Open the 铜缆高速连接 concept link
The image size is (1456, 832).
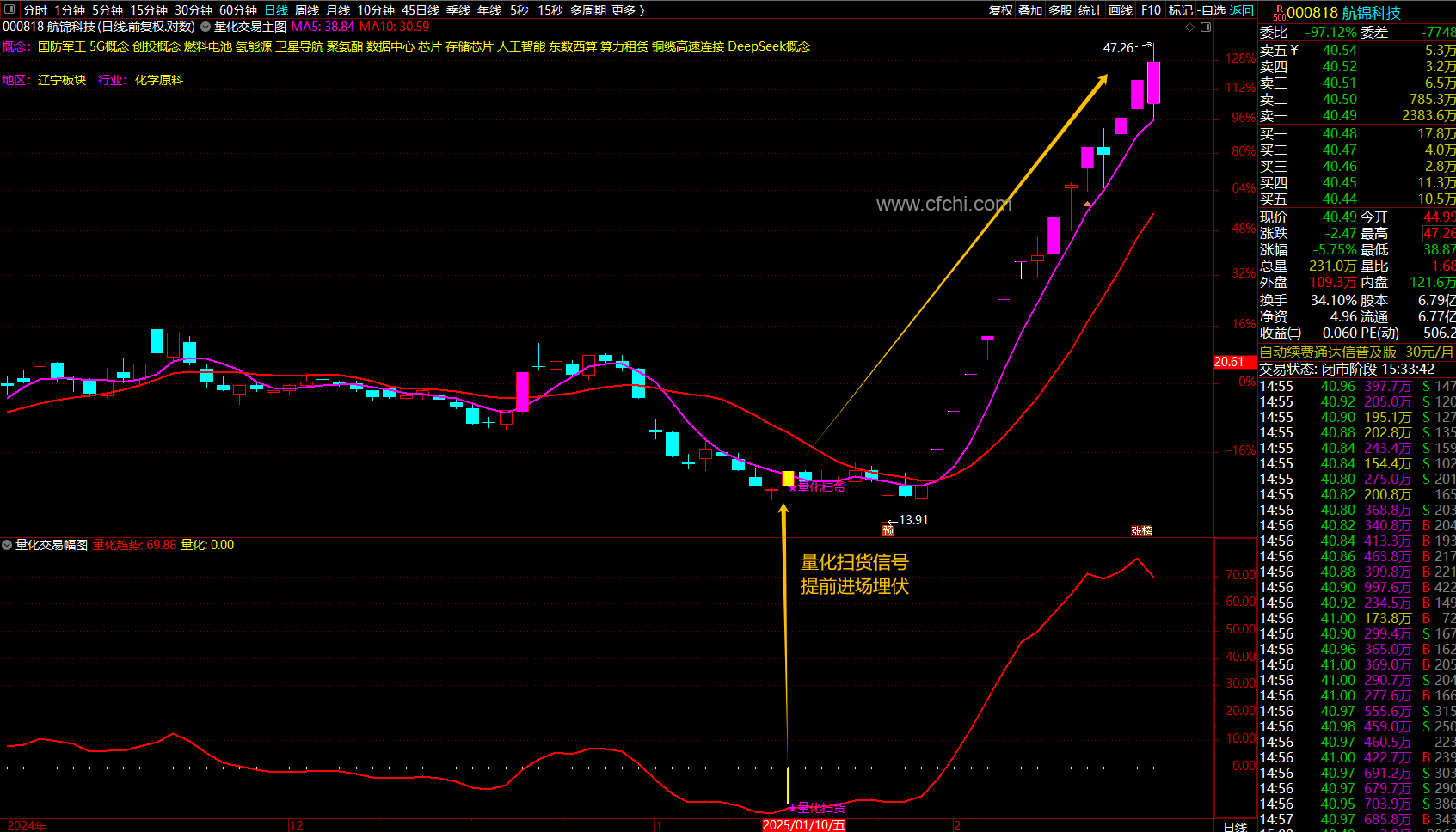tap(688, 46)
